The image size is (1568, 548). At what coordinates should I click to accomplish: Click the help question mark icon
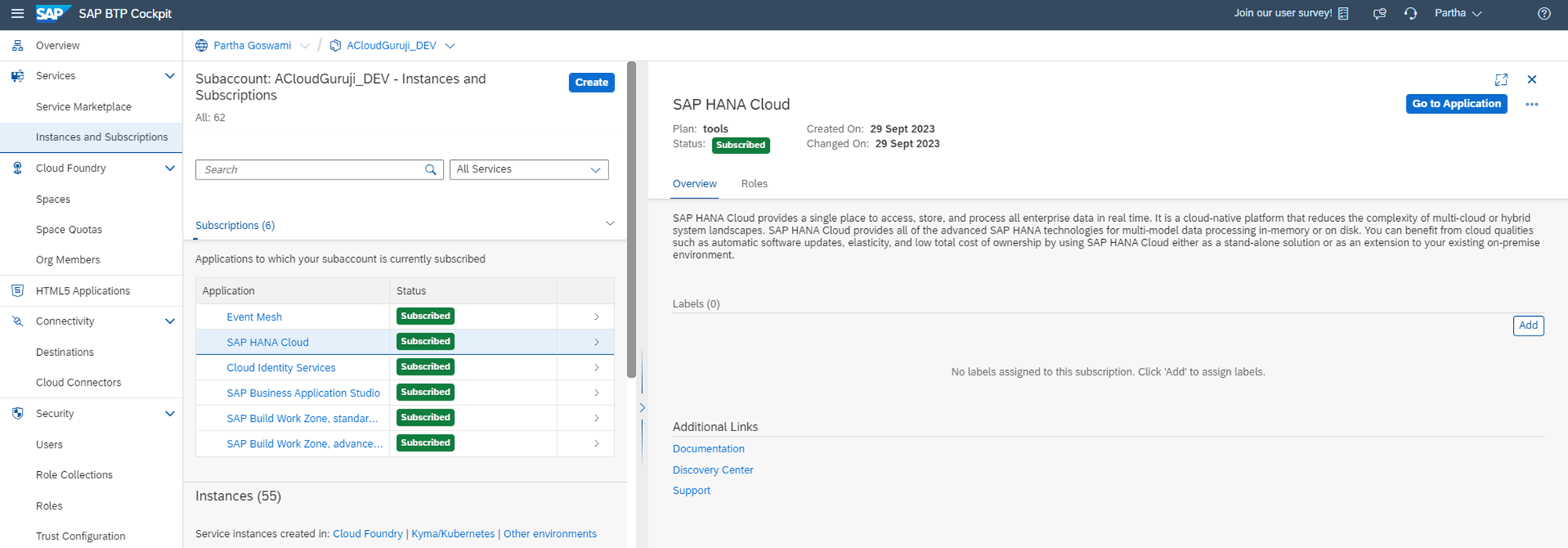1544,13
